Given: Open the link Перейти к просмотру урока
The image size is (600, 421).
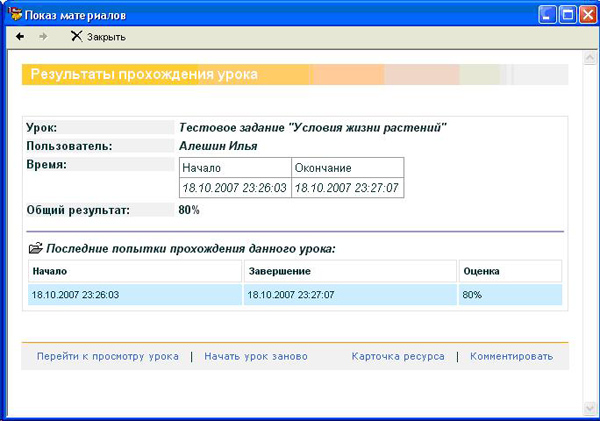Looking at the screenshot, I should (108, 356).
